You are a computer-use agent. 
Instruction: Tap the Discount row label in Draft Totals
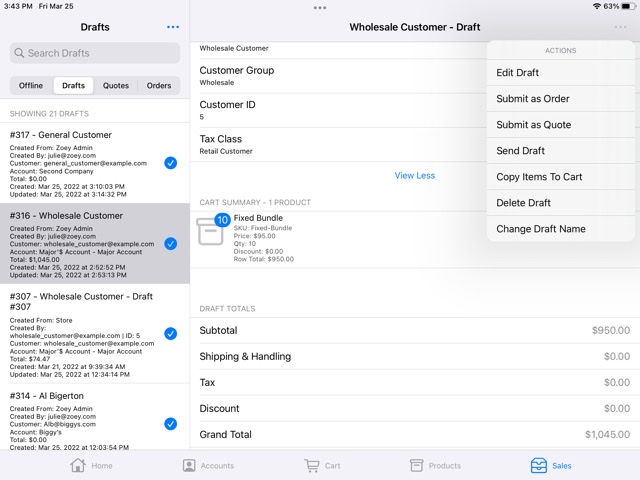pyautogui.click(x=219, y=409)
